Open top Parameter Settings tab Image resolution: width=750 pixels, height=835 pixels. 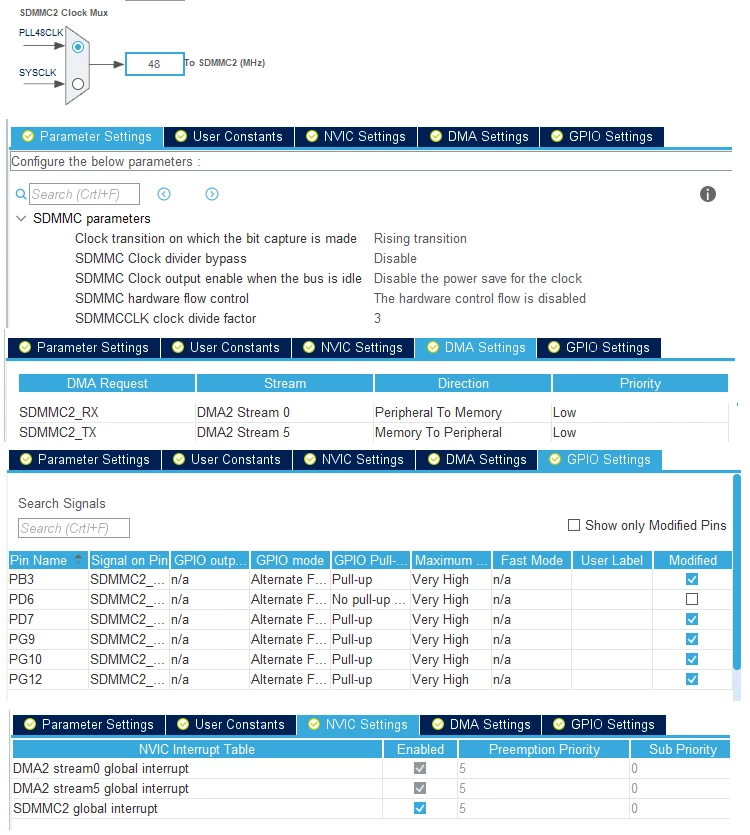point(87,137)
